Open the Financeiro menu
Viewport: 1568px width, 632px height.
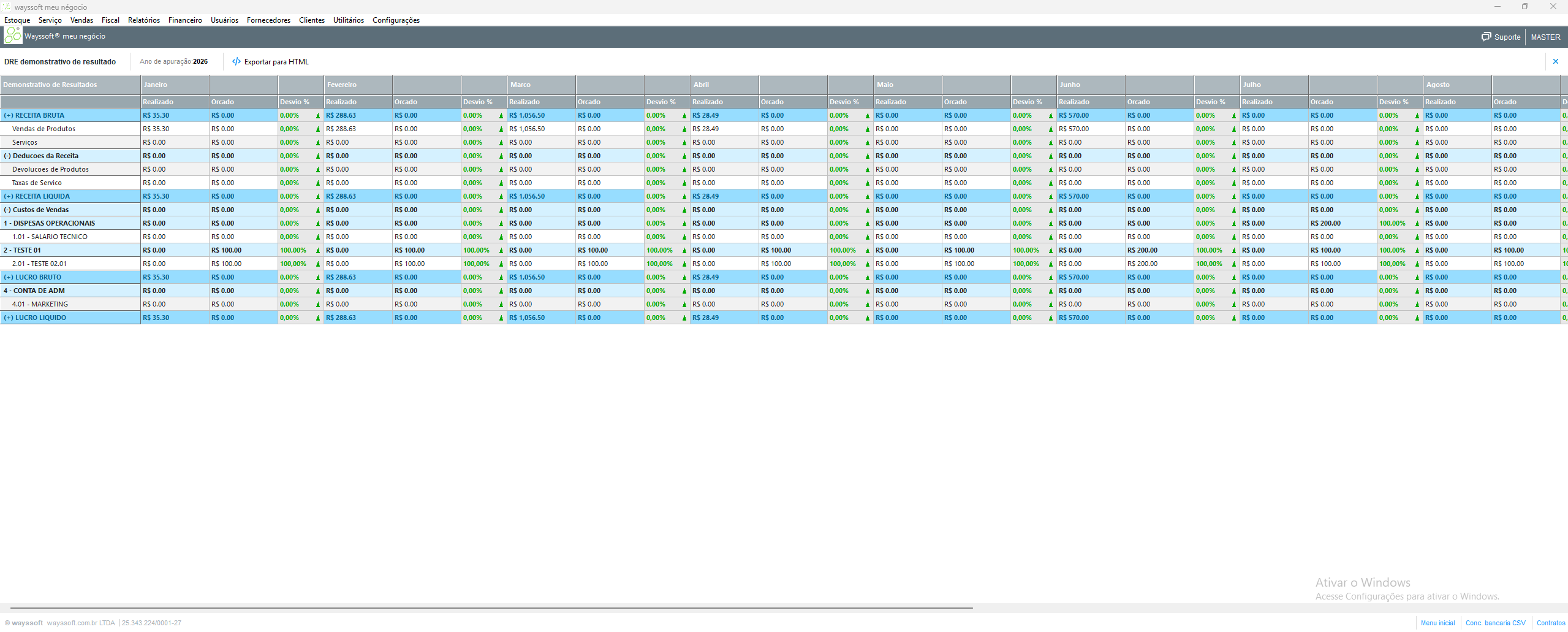185,20
